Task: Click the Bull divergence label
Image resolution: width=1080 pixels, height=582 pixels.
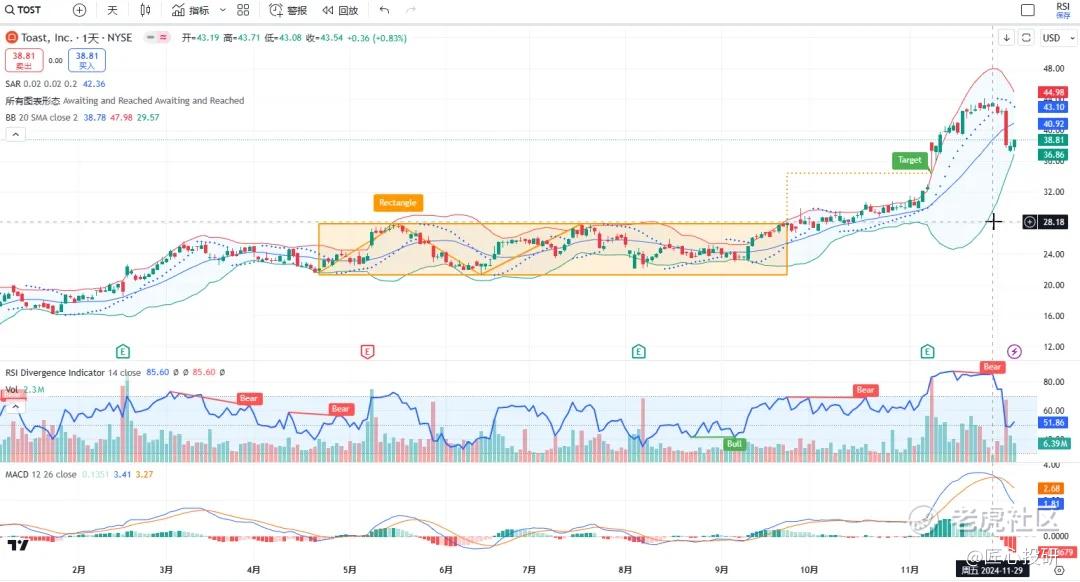Action: 734,444
